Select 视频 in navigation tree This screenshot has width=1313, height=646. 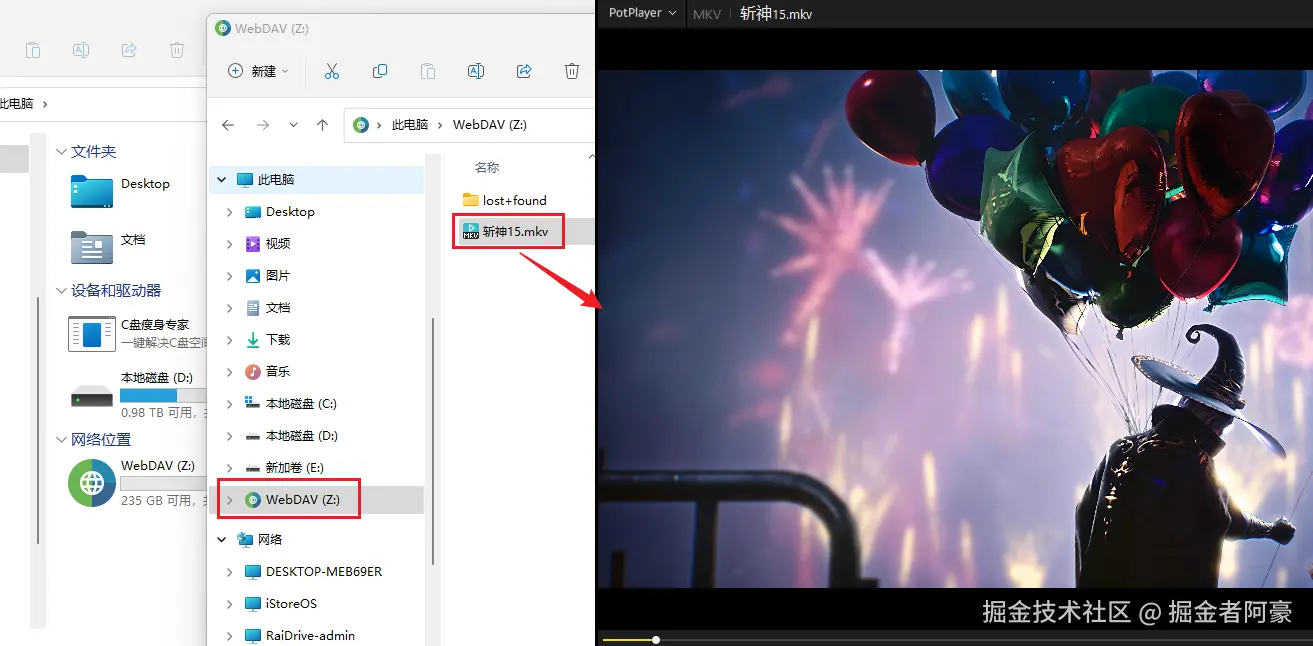click(x=278, y=244)
